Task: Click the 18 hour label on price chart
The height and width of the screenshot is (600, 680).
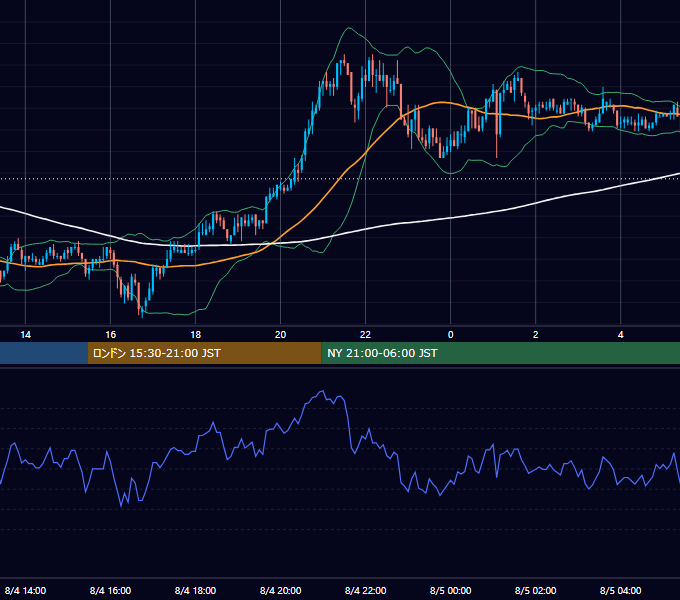Action: (x=196, y=335)
